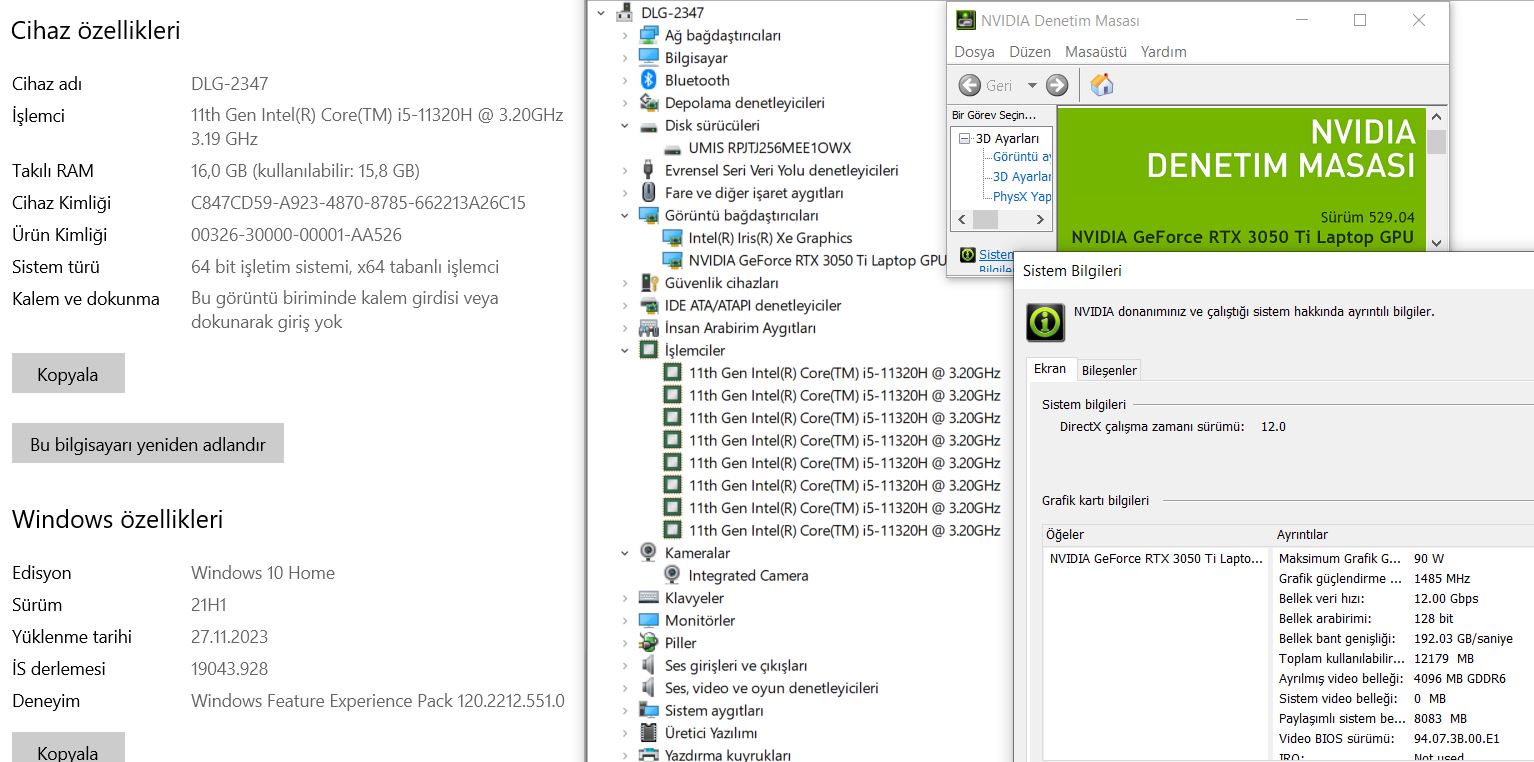Expand Ağ bağdaştırıcıları node

[x=625, y=35]
